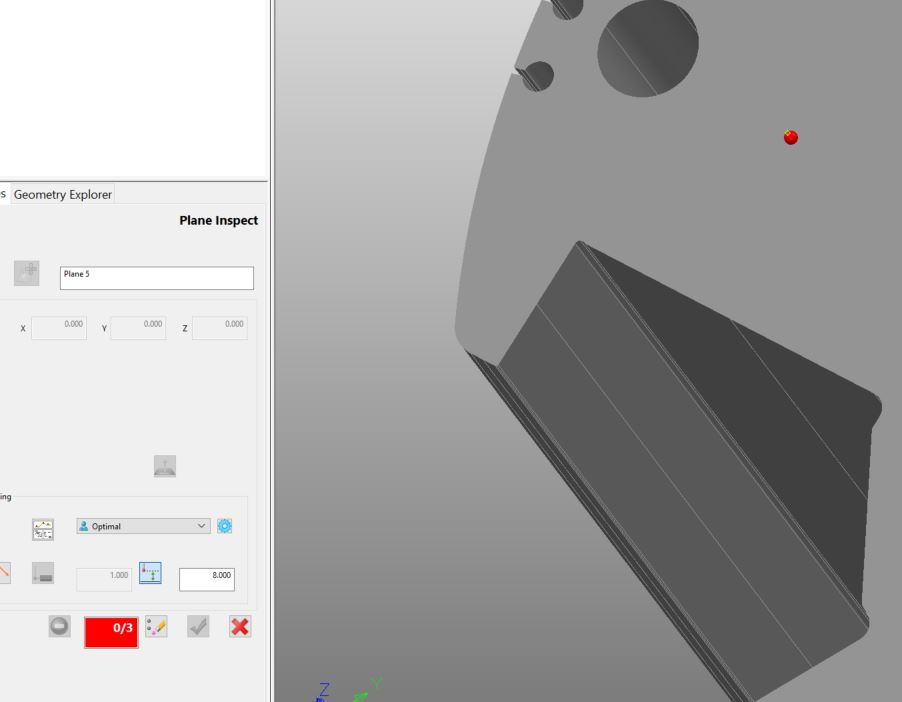Cancel with the red X button
The height and width of the screenshot is (702, 902).
pyautogui.click(x=240, y=627)
